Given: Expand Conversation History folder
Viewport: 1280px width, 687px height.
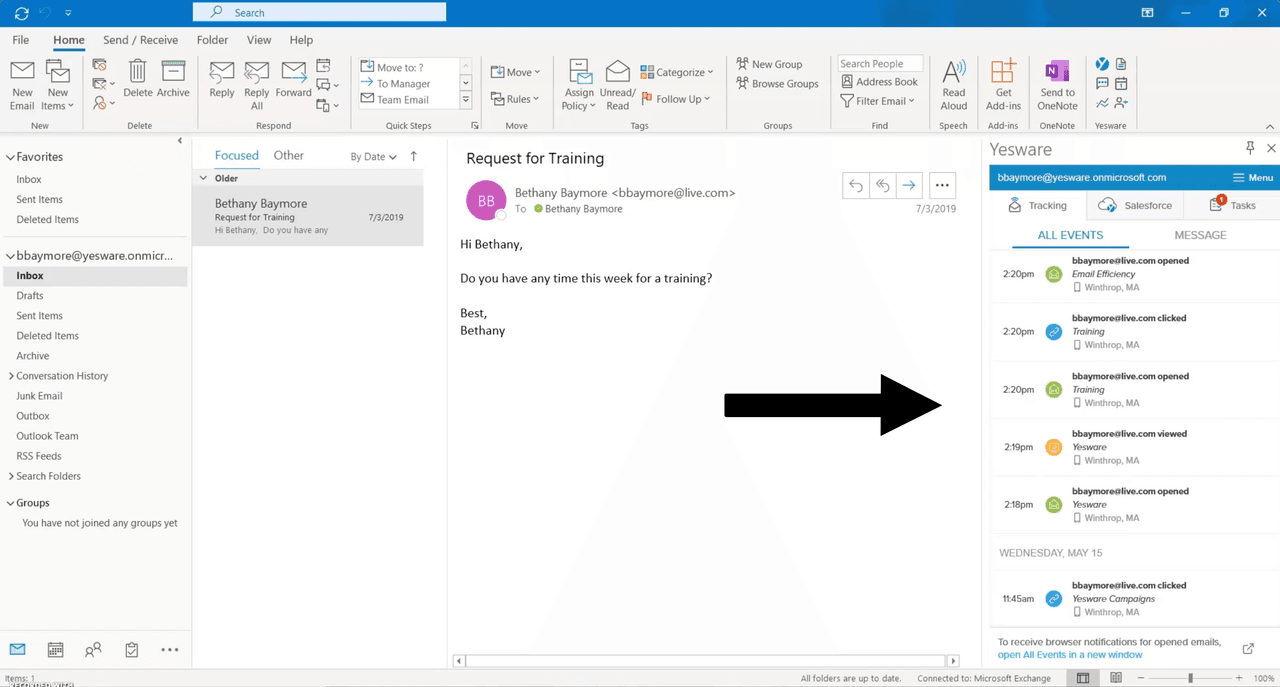Looking at the screenshot, I should click(11, 376).
